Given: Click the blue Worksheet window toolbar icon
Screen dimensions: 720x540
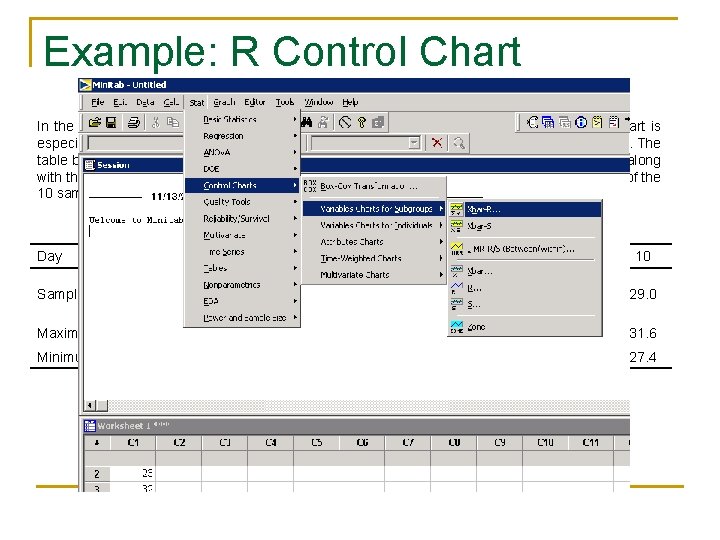Looking at the screenshot, I should click(x=548, y=123).
